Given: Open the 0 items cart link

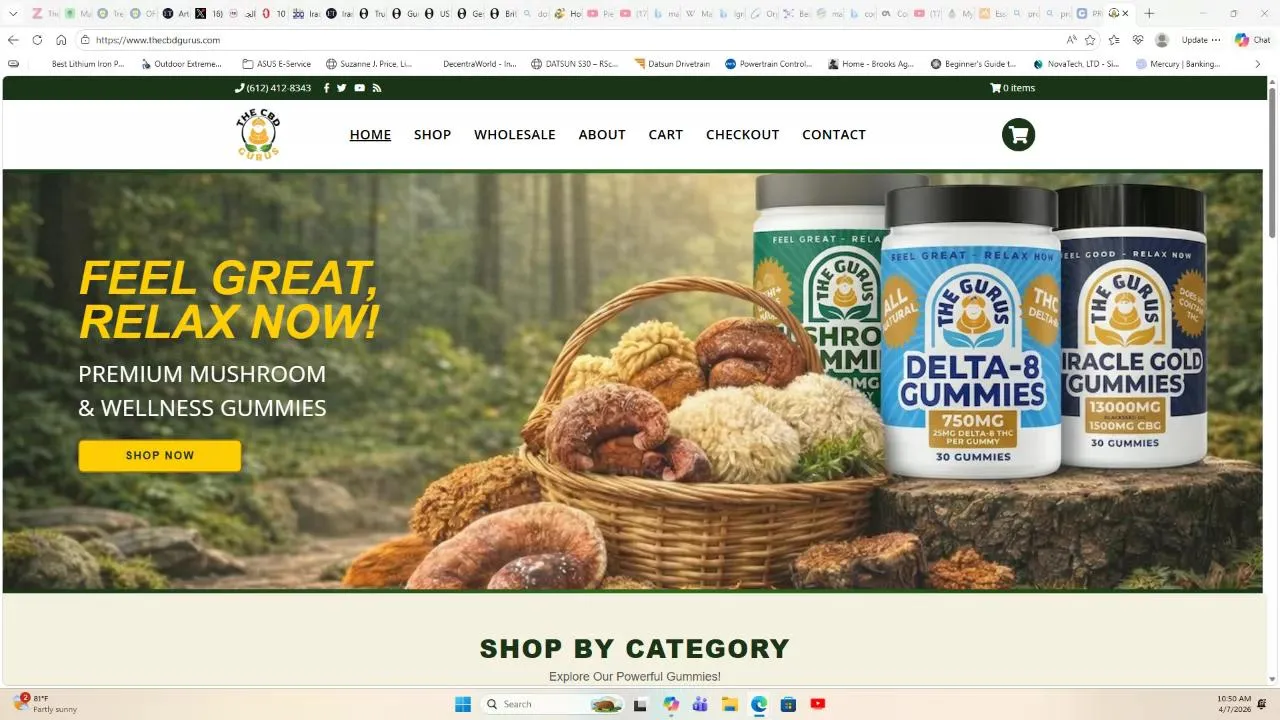Looking at the screenshot, I should coord(1012,88).
